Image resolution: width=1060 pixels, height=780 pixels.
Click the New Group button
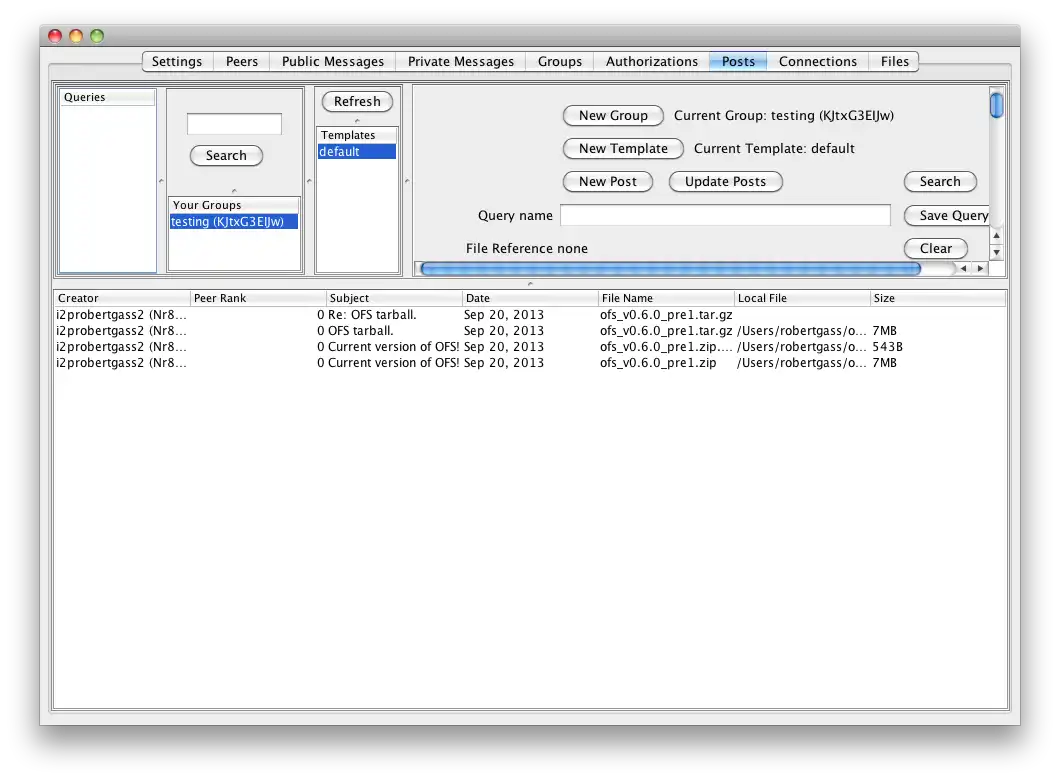613,116
